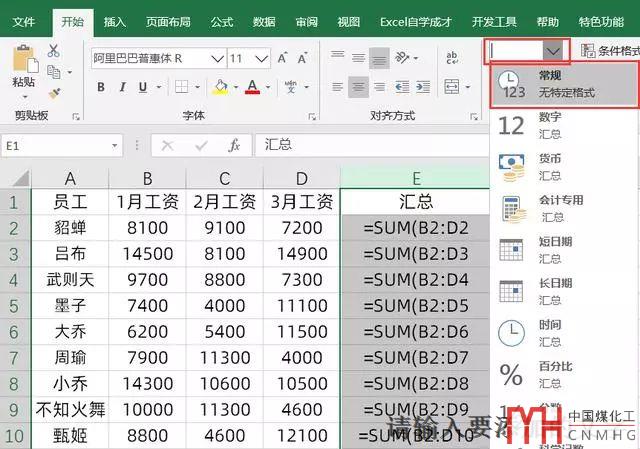Collapse the number format dropdown arrow
Image resolution: width=640 pixels, height=449 pixels.
click(553, 50)
